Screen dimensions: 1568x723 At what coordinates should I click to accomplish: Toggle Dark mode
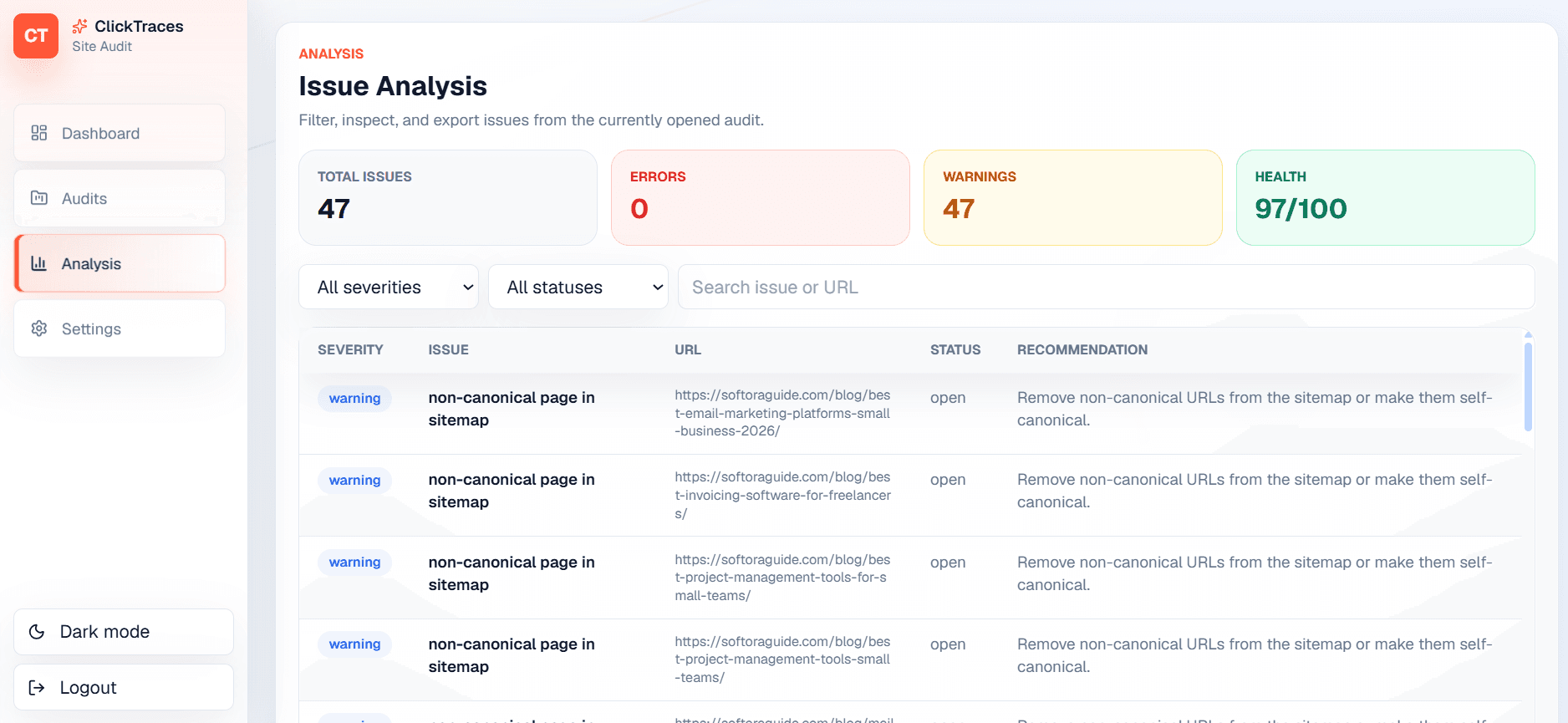pos(124,632)
